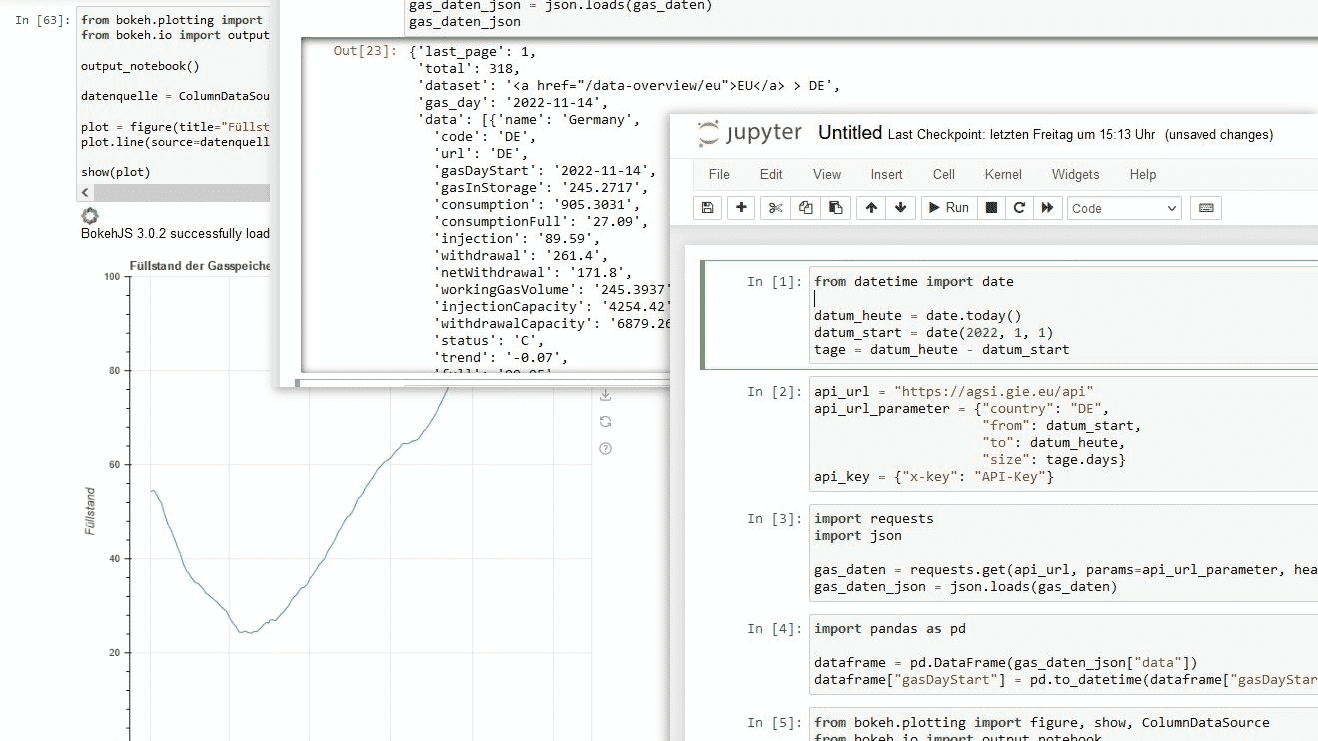
Task: Click the Out[23]: output prompt
Action: (364, 51)
